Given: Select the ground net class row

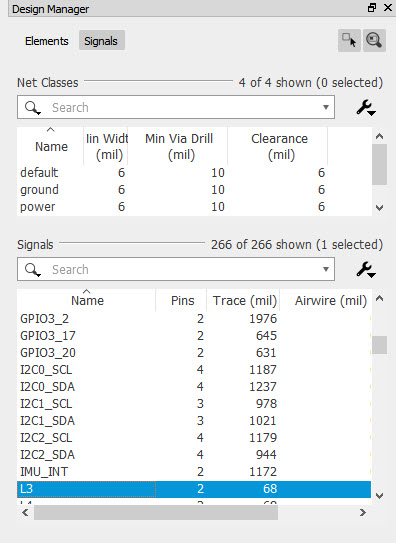Looking at the screenshot, I should (194, 189).
